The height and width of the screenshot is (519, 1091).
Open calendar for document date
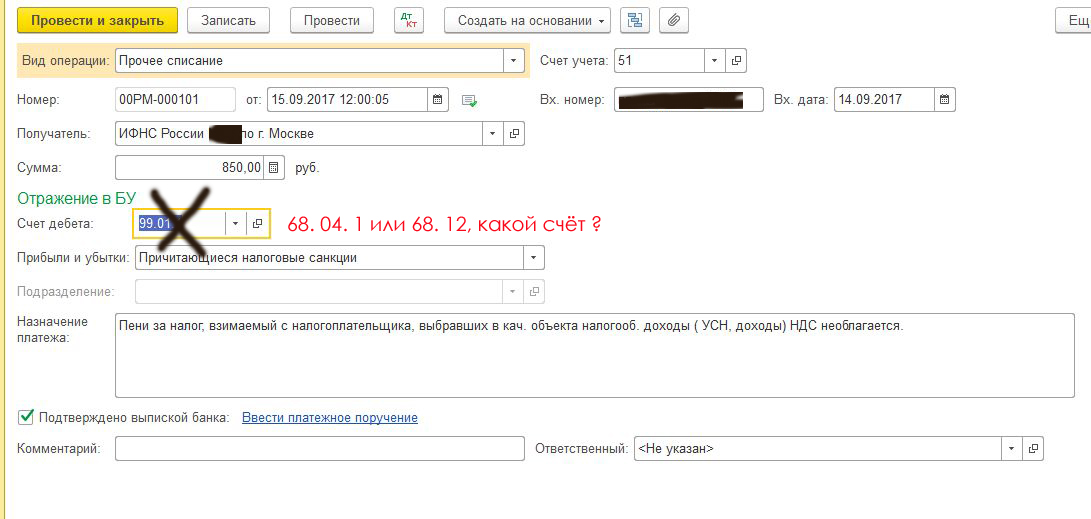point(438,99)
